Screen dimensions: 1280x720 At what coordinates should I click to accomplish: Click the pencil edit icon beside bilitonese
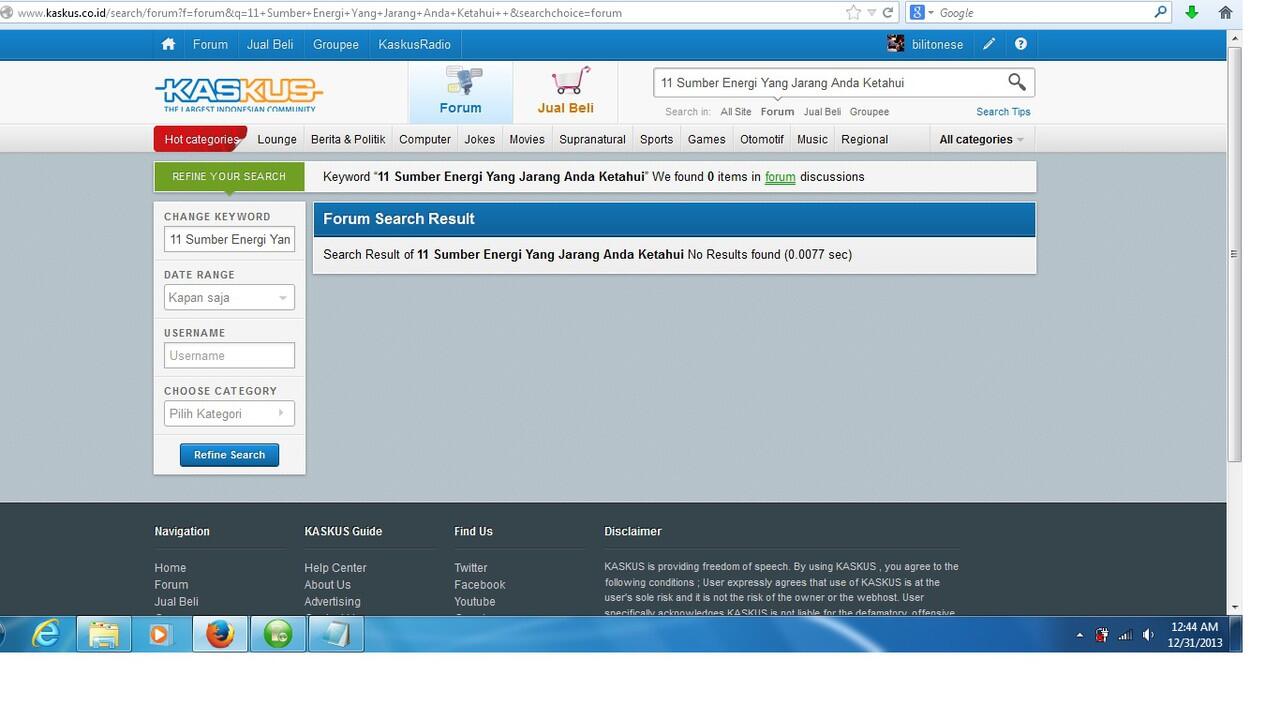pyautogui.click(x=989, y=44)
